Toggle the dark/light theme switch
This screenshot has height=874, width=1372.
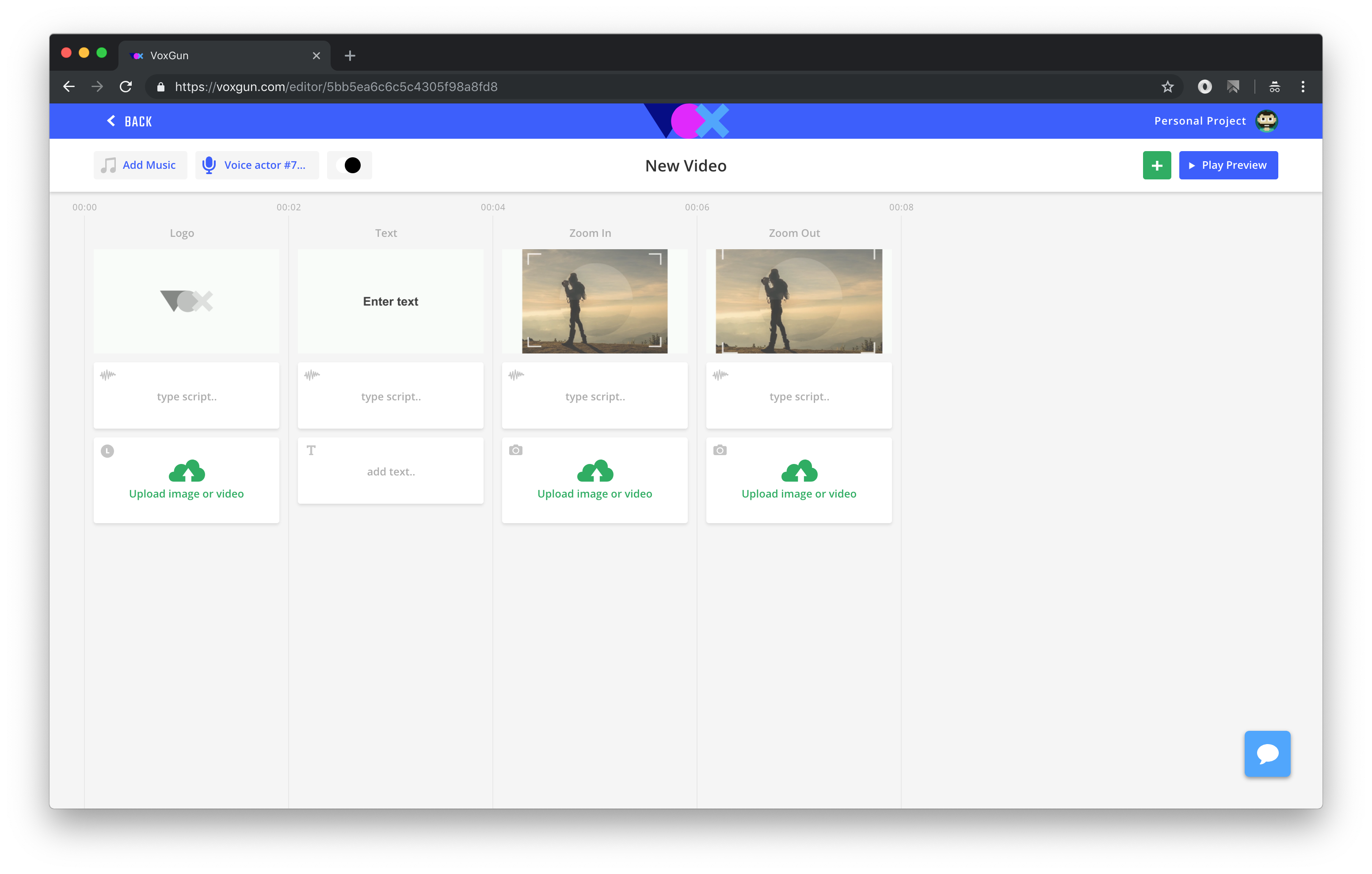pyautogui.click(x=349, y=165)
